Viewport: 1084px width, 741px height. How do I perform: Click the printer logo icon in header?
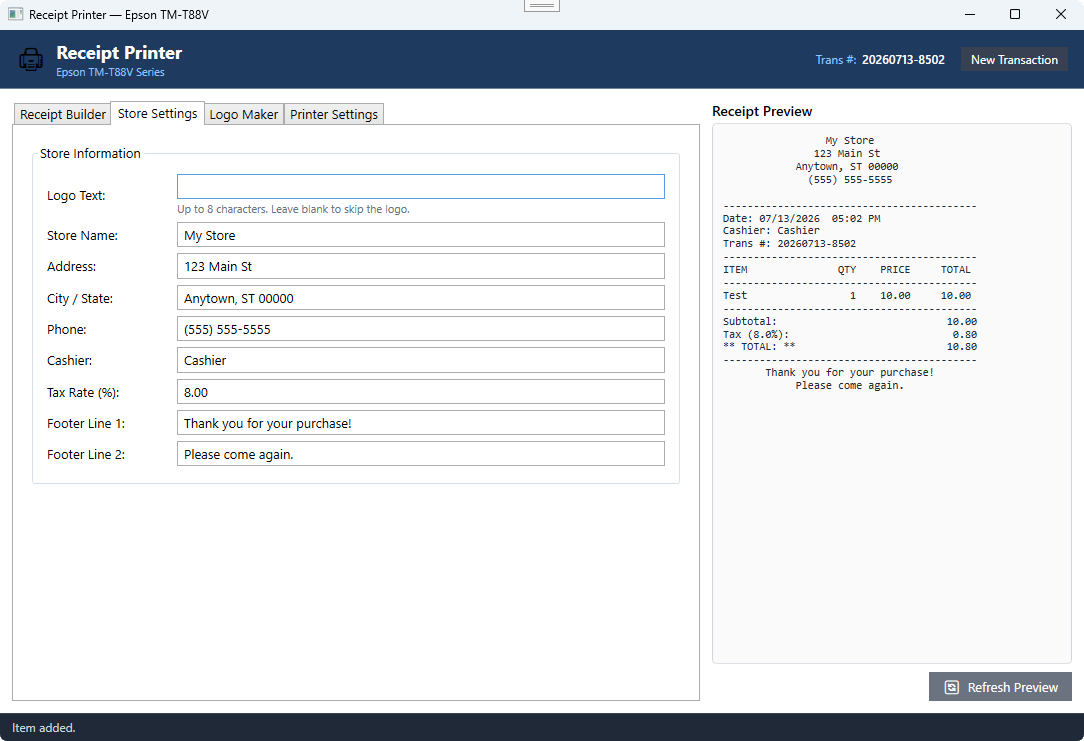point(30,59)
